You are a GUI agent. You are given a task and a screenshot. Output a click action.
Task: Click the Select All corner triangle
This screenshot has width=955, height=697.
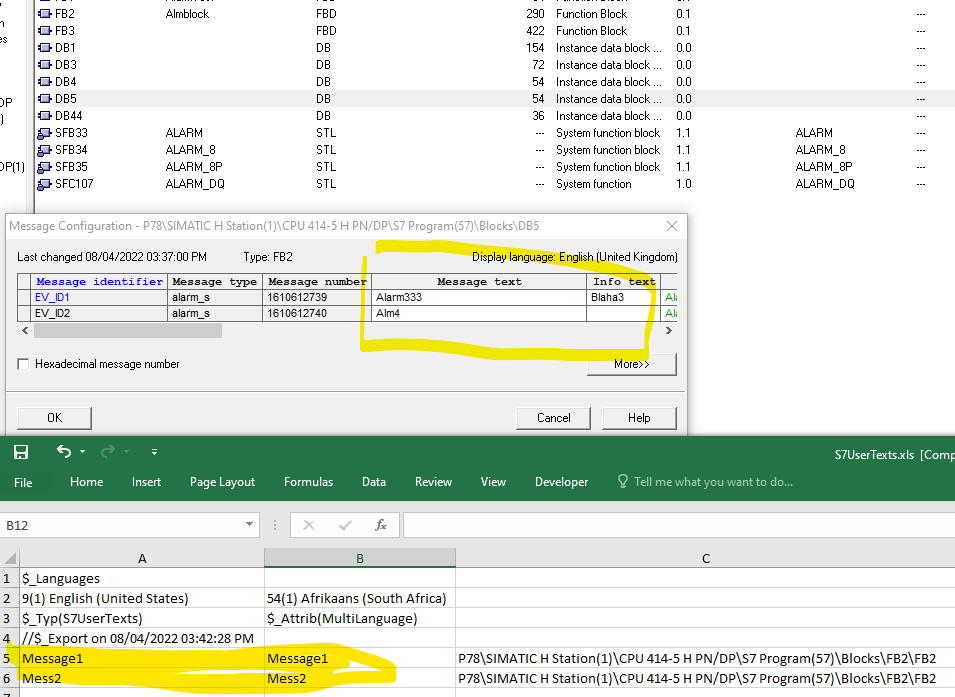coord(10,559)
